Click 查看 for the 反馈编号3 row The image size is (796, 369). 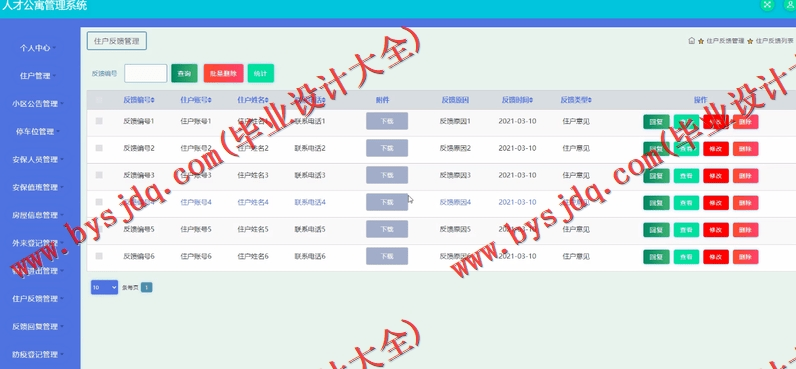click(686, 176)
